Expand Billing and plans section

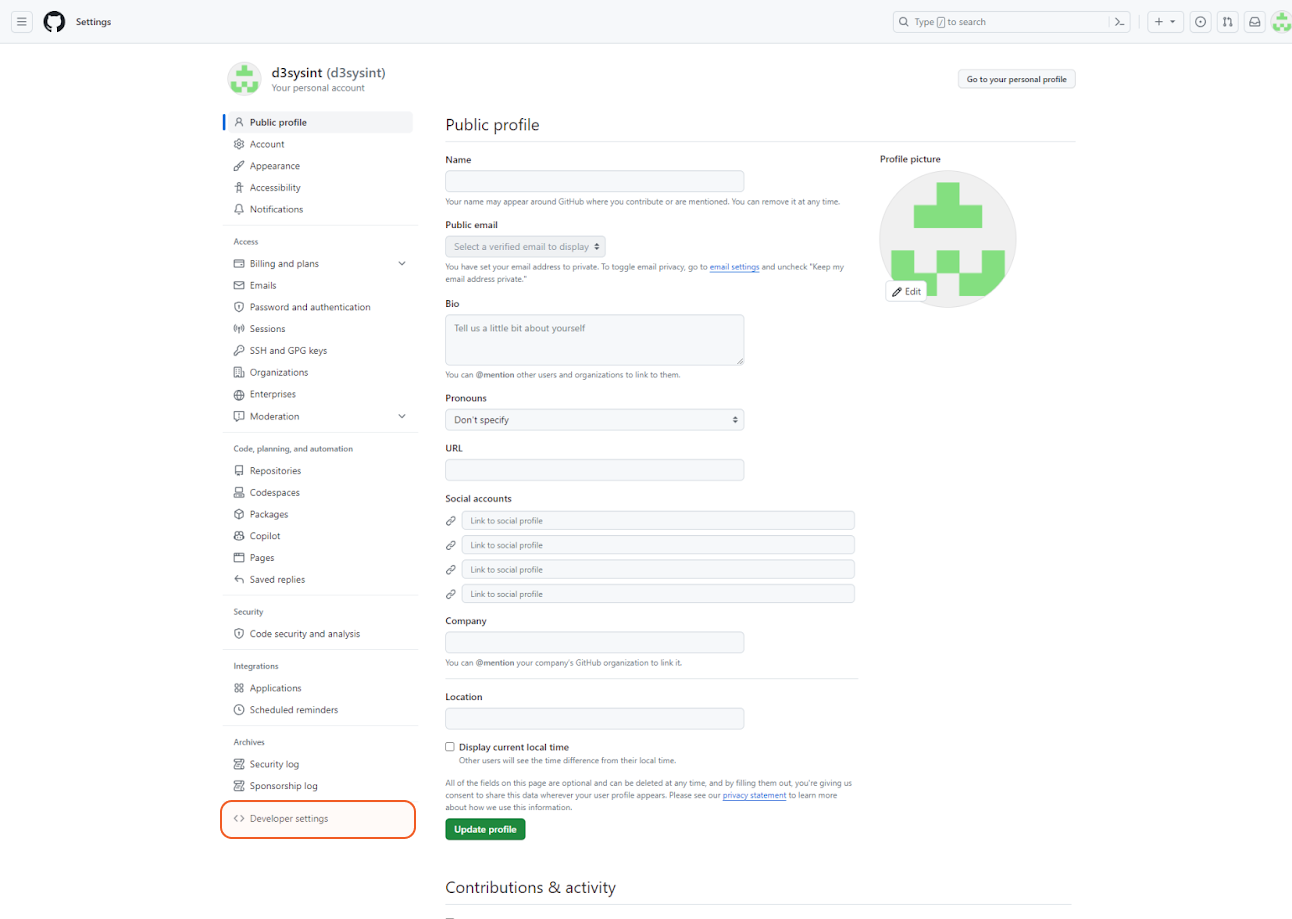(402, 264)
